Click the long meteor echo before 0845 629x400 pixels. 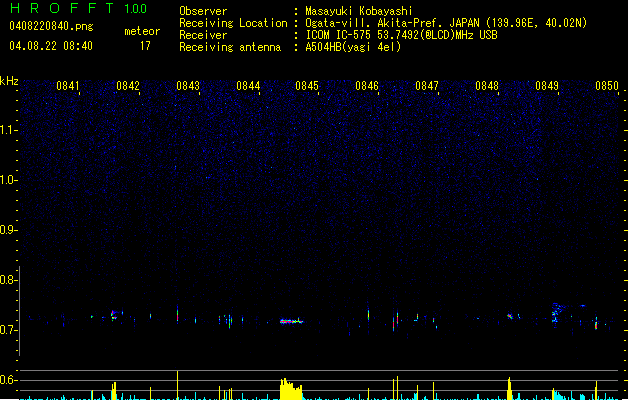[x=292, y=321]
